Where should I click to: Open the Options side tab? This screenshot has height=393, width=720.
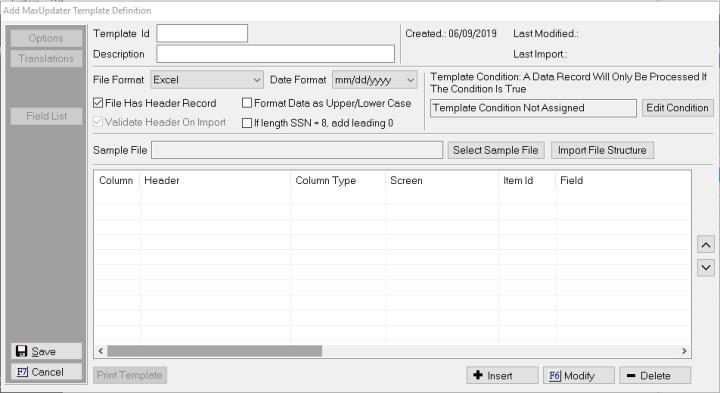click(46, 38)
